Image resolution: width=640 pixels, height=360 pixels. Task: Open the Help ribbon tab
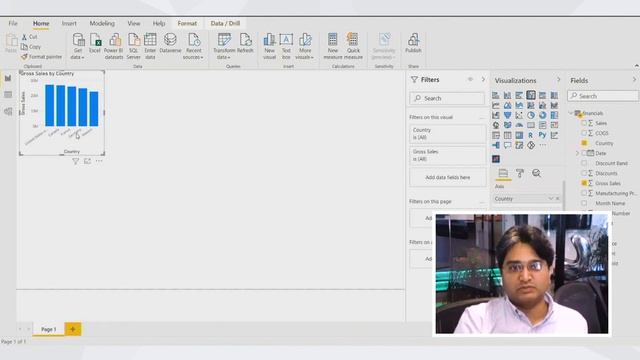coord(159,23)
